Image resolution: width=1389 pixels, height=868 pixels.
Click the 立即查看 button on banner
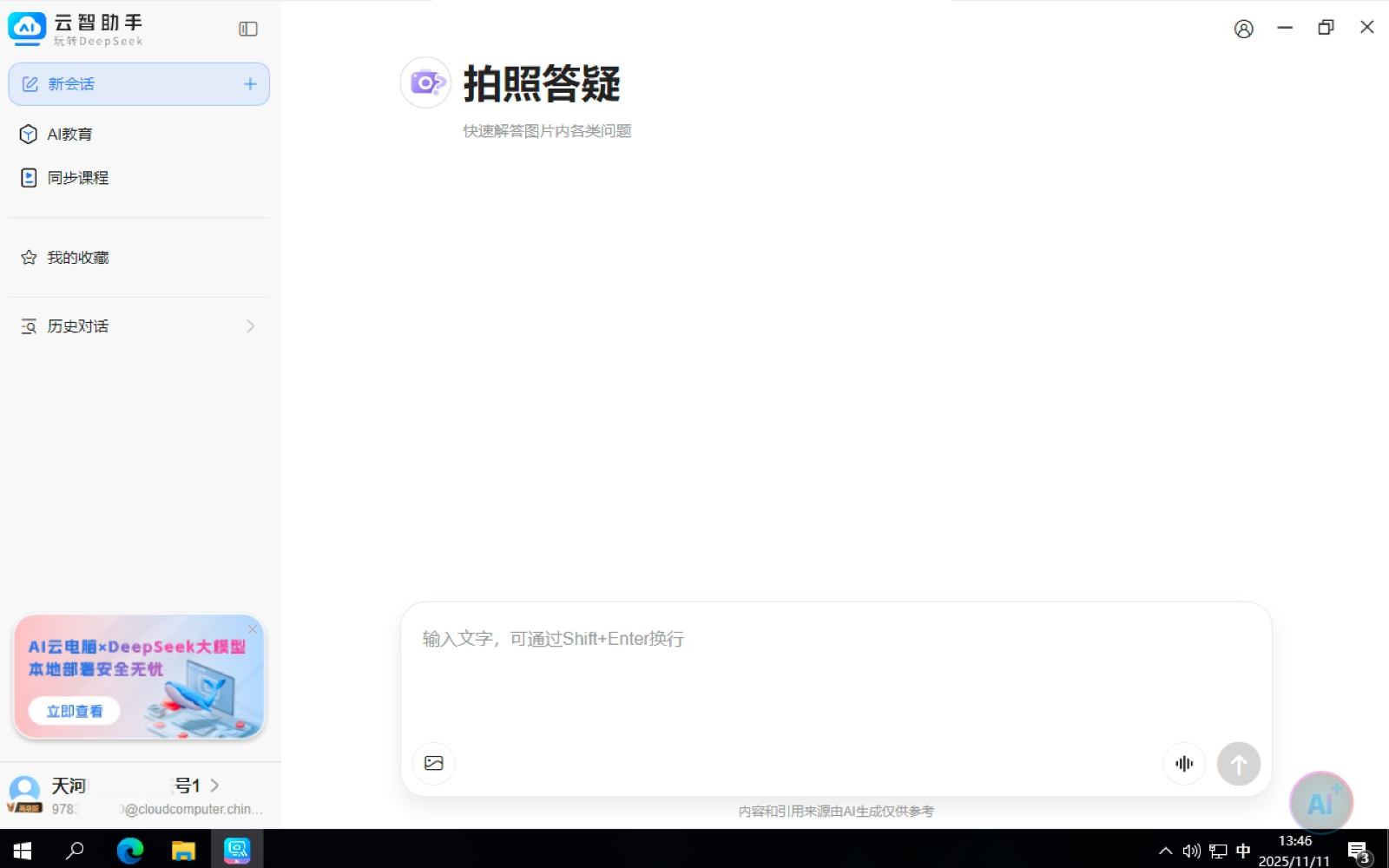(75, 711)
